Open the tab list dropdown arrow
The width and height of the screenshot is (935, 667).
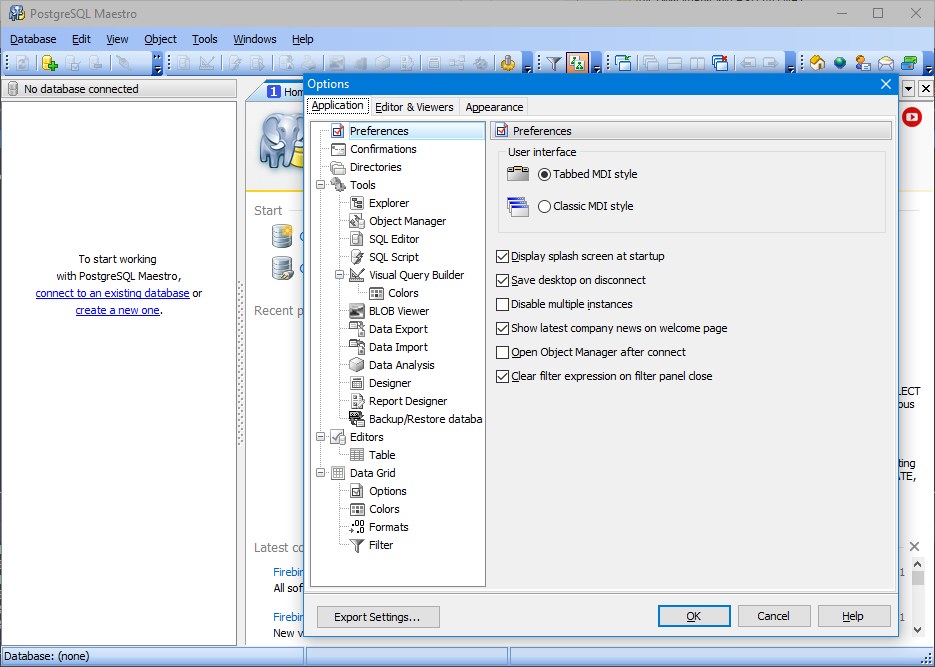pos(908,89)
